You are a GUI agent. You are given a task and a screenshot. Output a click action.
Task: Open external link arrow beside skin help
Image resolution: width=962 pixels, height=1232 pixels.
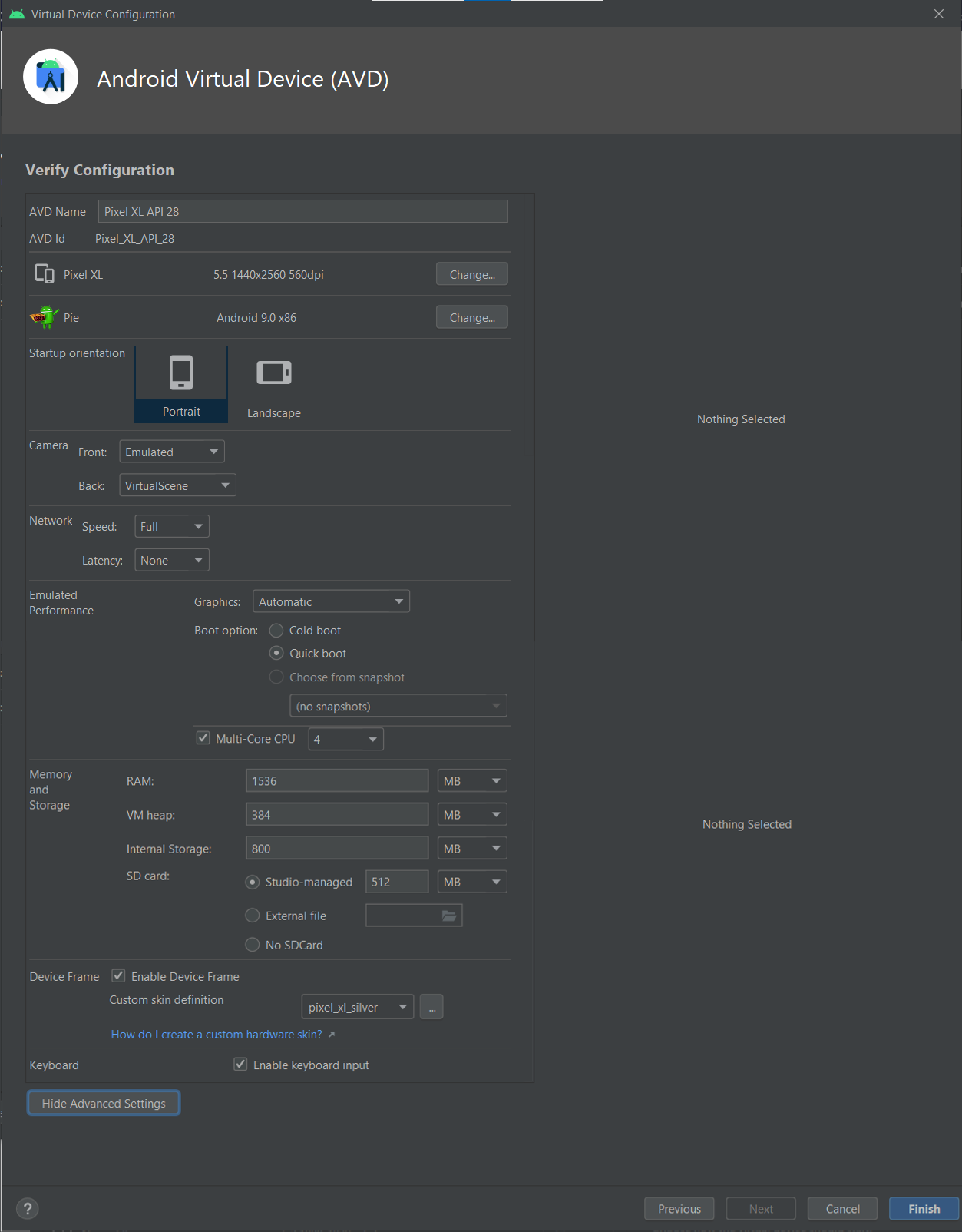tap(332, 1035)
